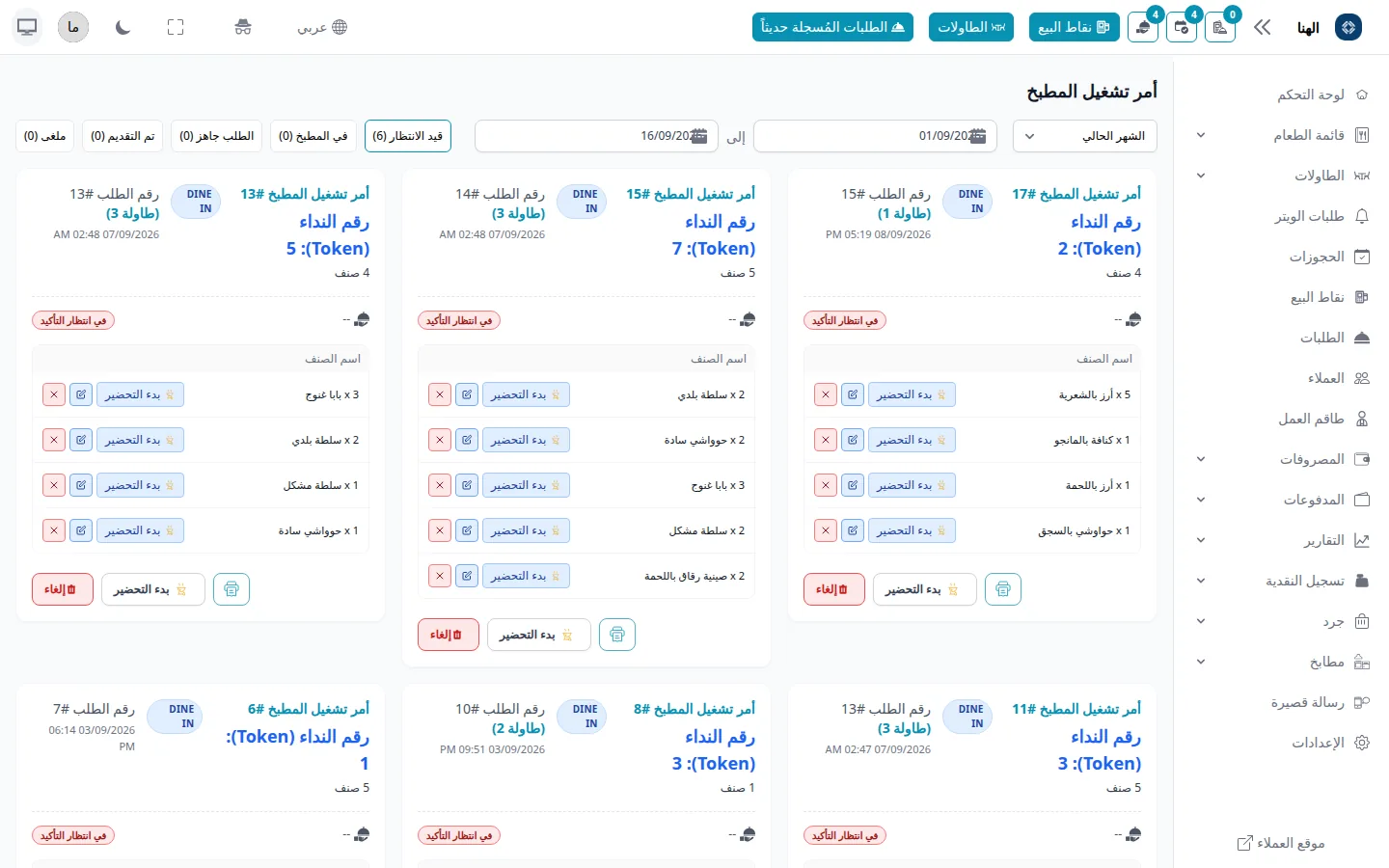Image resolution: width=1389 pixels, height=868 pixels.
Task: Click the الطاولات button in the header
Action: 971,27
